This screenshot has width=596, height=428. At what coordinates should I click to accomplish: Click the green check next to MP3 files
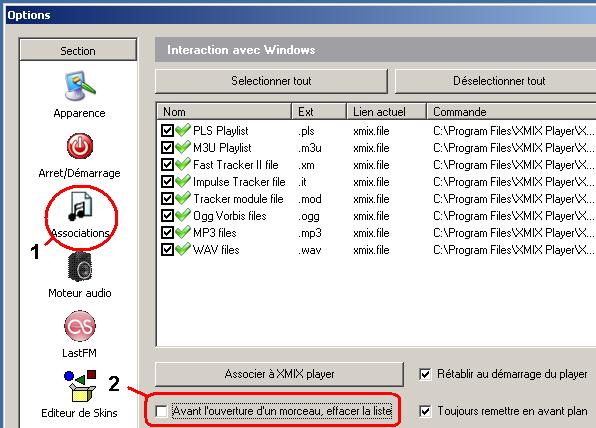[x=183, y=232]
